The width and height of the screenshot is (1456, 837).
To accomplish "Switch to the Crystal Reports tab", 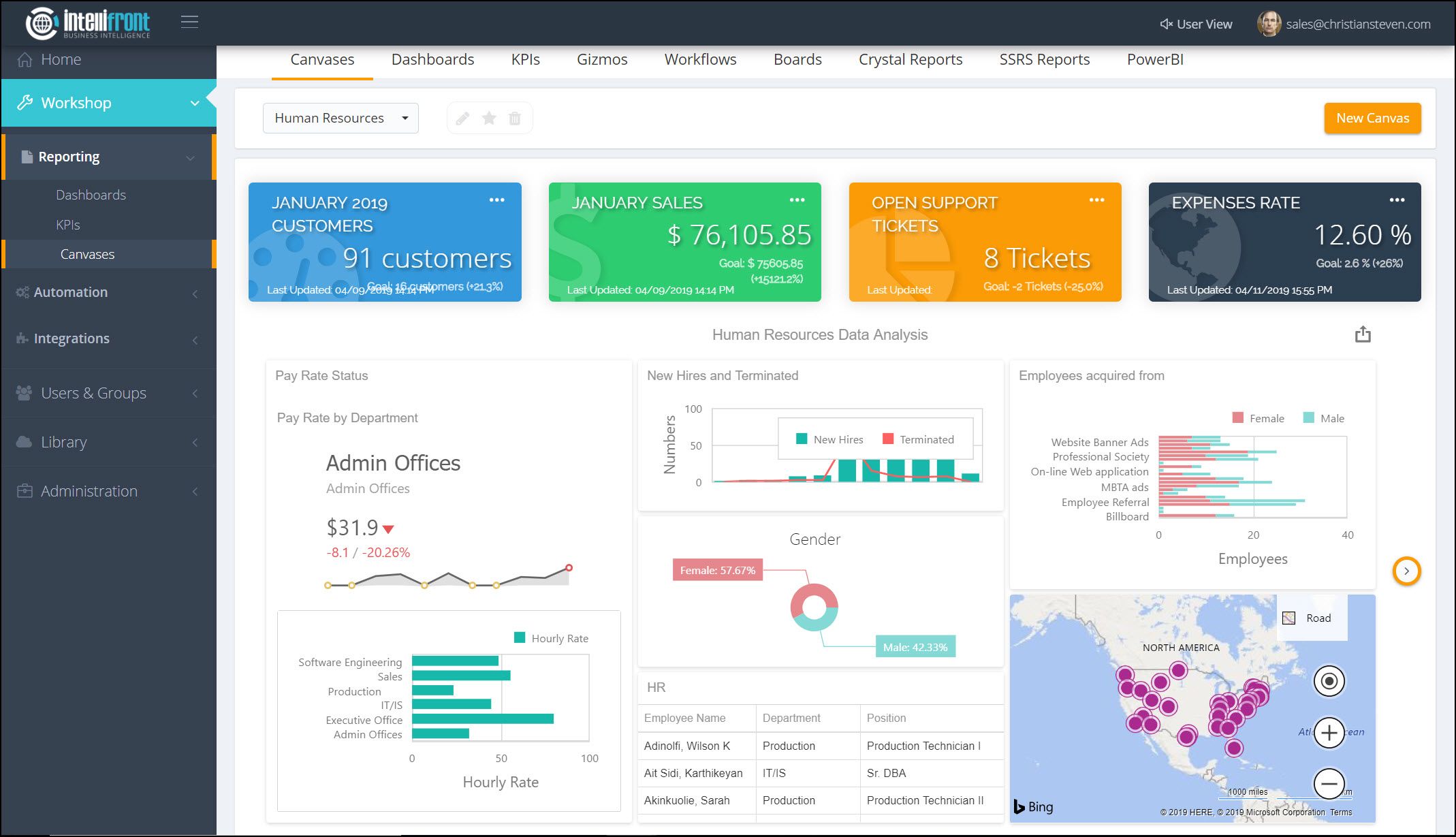I will (910, 60).
